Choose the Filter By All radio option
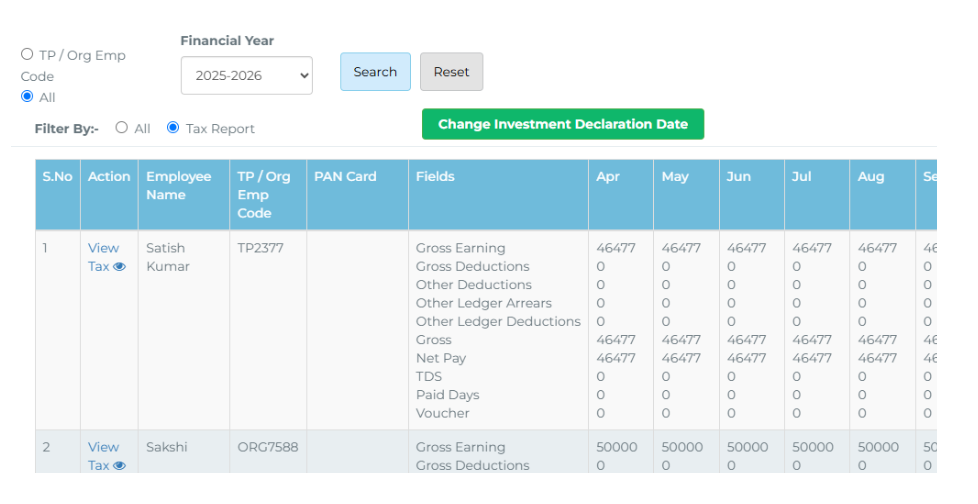The width and height of the screenshot is (978, 504). [122, 128]
